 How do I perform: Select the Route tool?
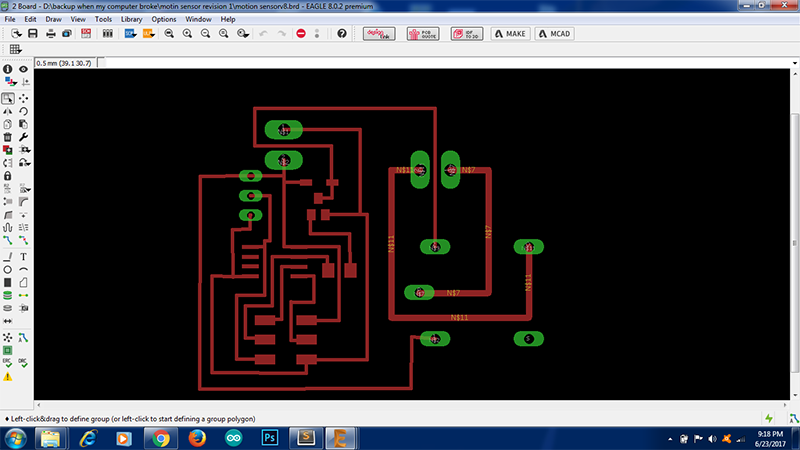8,240
